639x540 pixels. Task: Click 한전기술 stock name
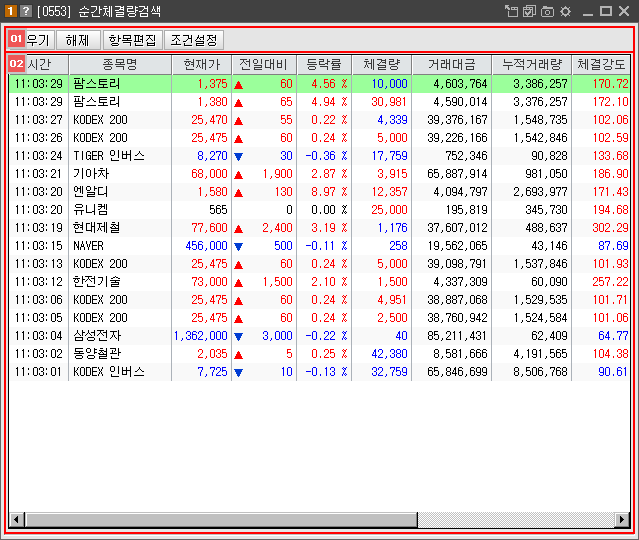click(97, 282)
